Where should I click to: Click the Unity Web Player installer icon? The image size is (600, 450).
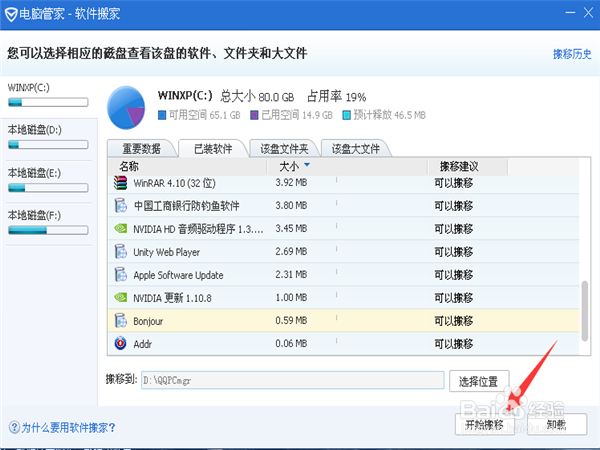pos(121,251)
